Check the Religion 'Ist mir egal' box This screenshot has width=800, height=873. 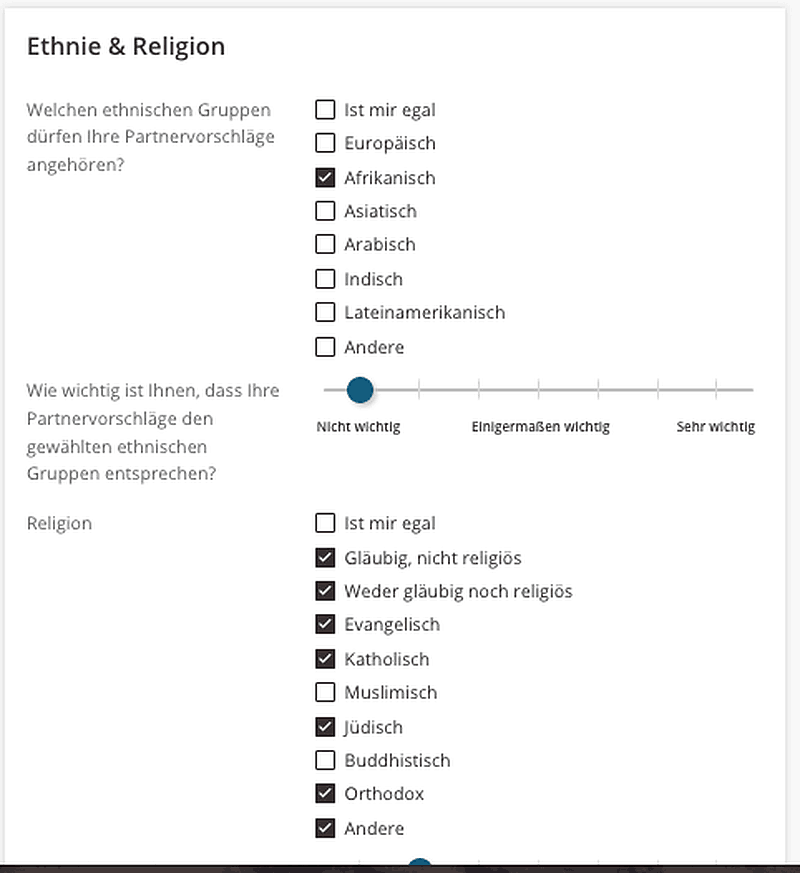click(x=325, y=523)
